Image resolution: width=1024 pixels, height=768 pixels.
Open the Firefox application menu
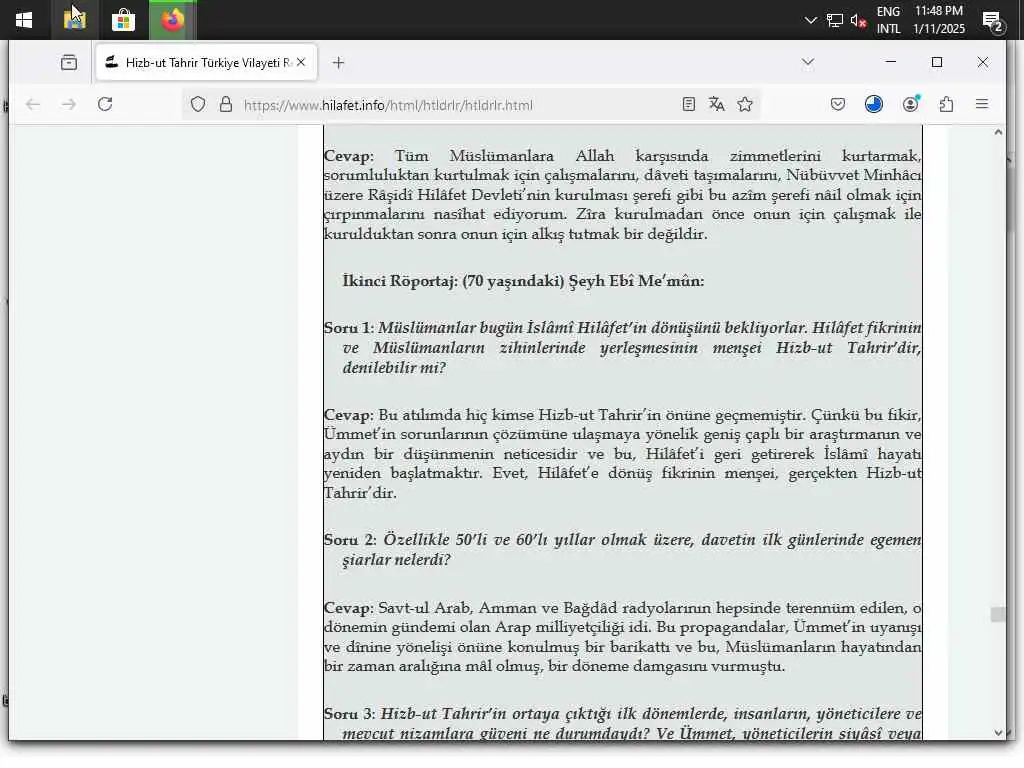coord(982,104)
